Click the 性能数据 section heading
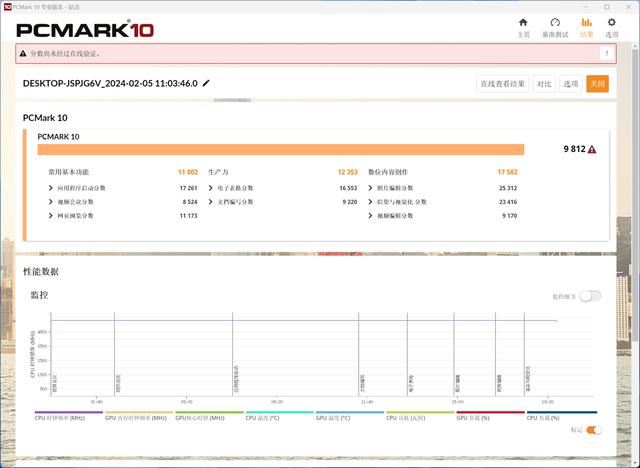This screenshot has height=468, width=640. pyautogui.click(x=41, y=272)
